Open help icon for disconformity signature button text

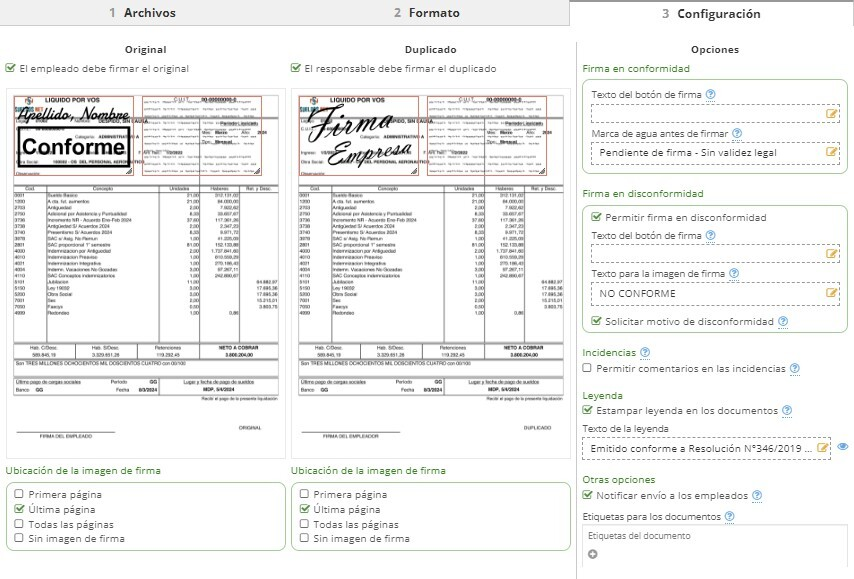(710, 235)
